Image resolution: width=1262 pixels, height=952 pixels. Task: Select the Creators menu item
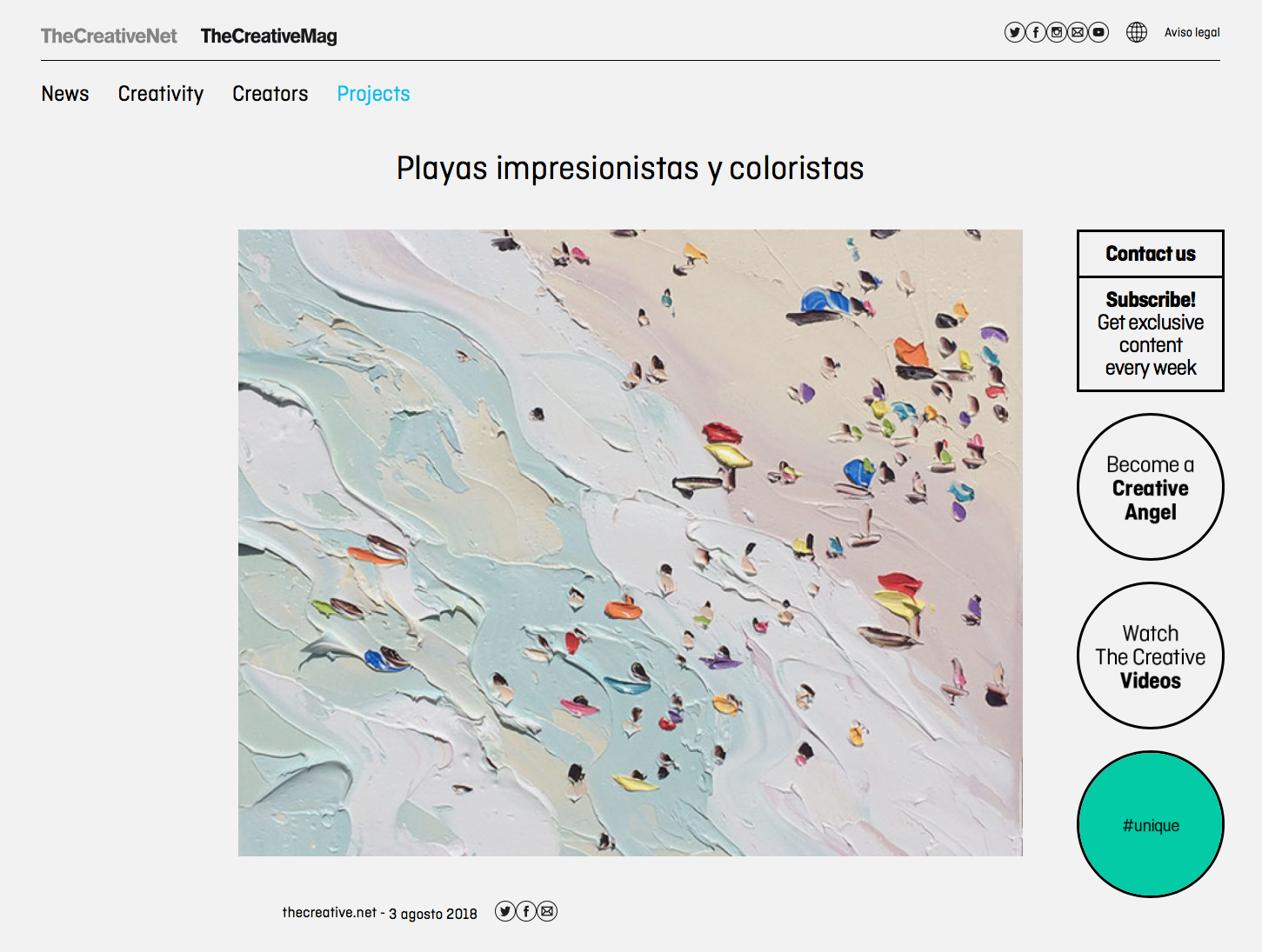pos(270,94)
